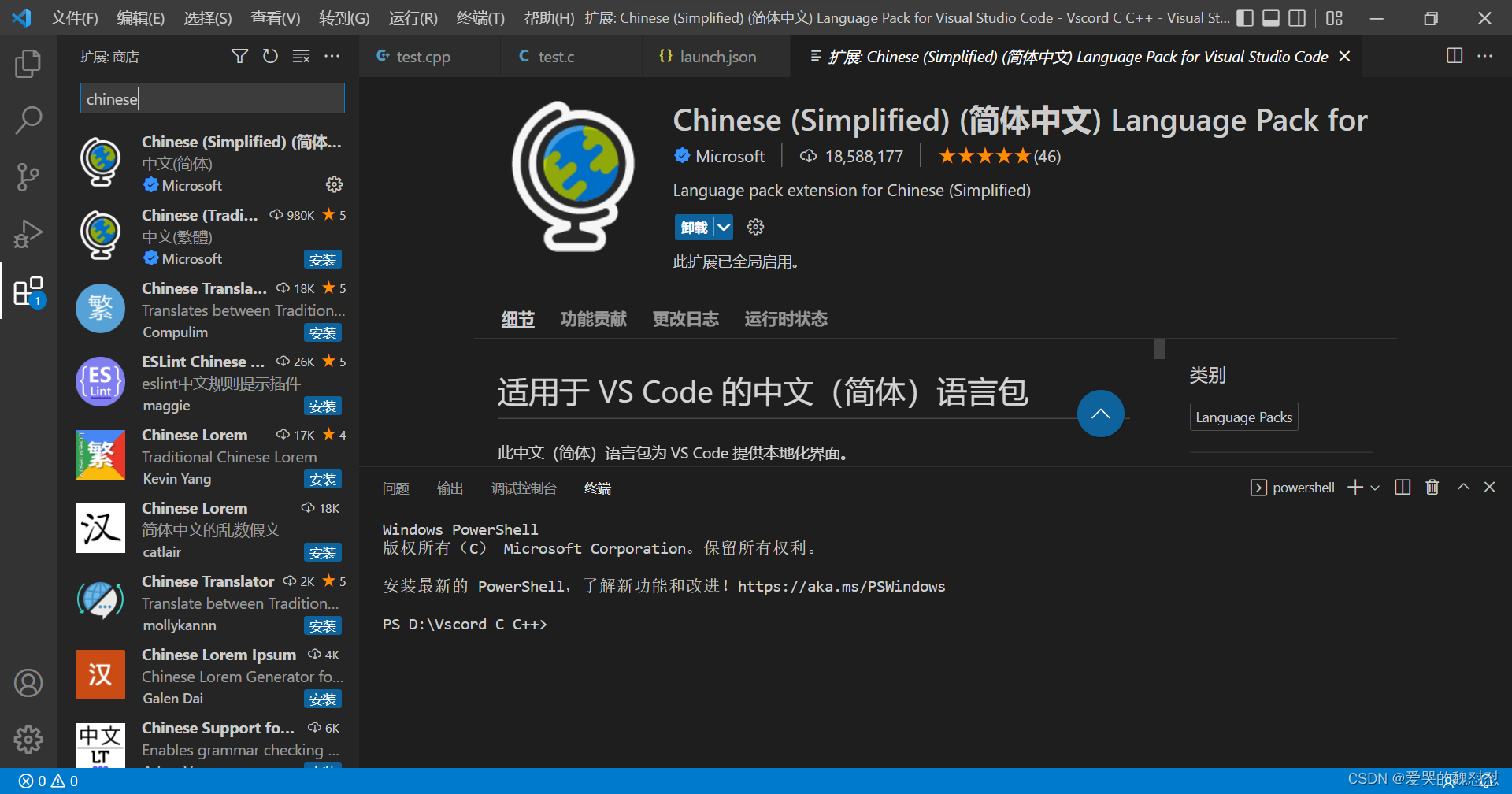Install Chinese Translation by Compulim

click(x=323, y=332)
